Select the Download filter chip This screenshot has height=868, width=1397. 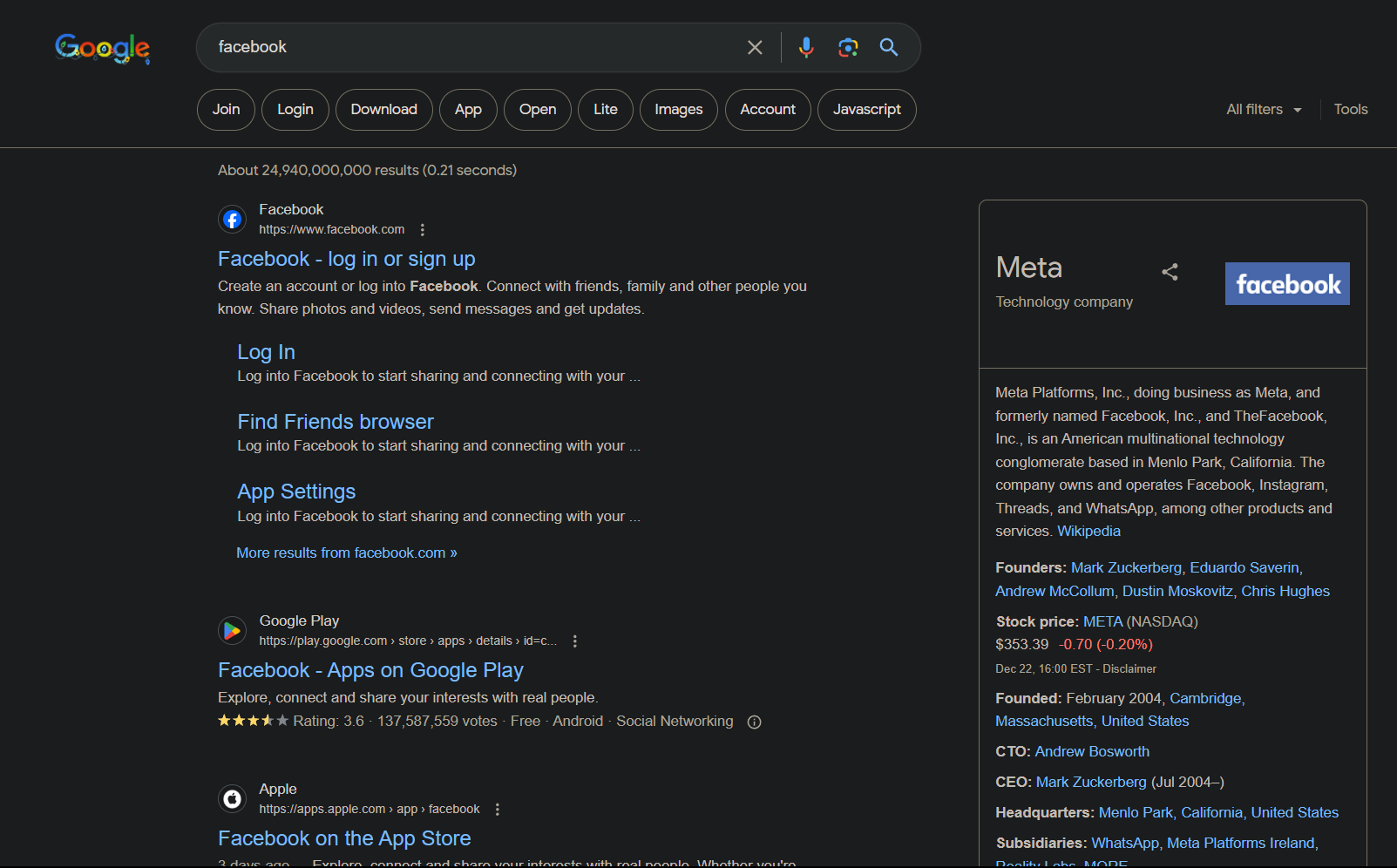click(384, 110)
